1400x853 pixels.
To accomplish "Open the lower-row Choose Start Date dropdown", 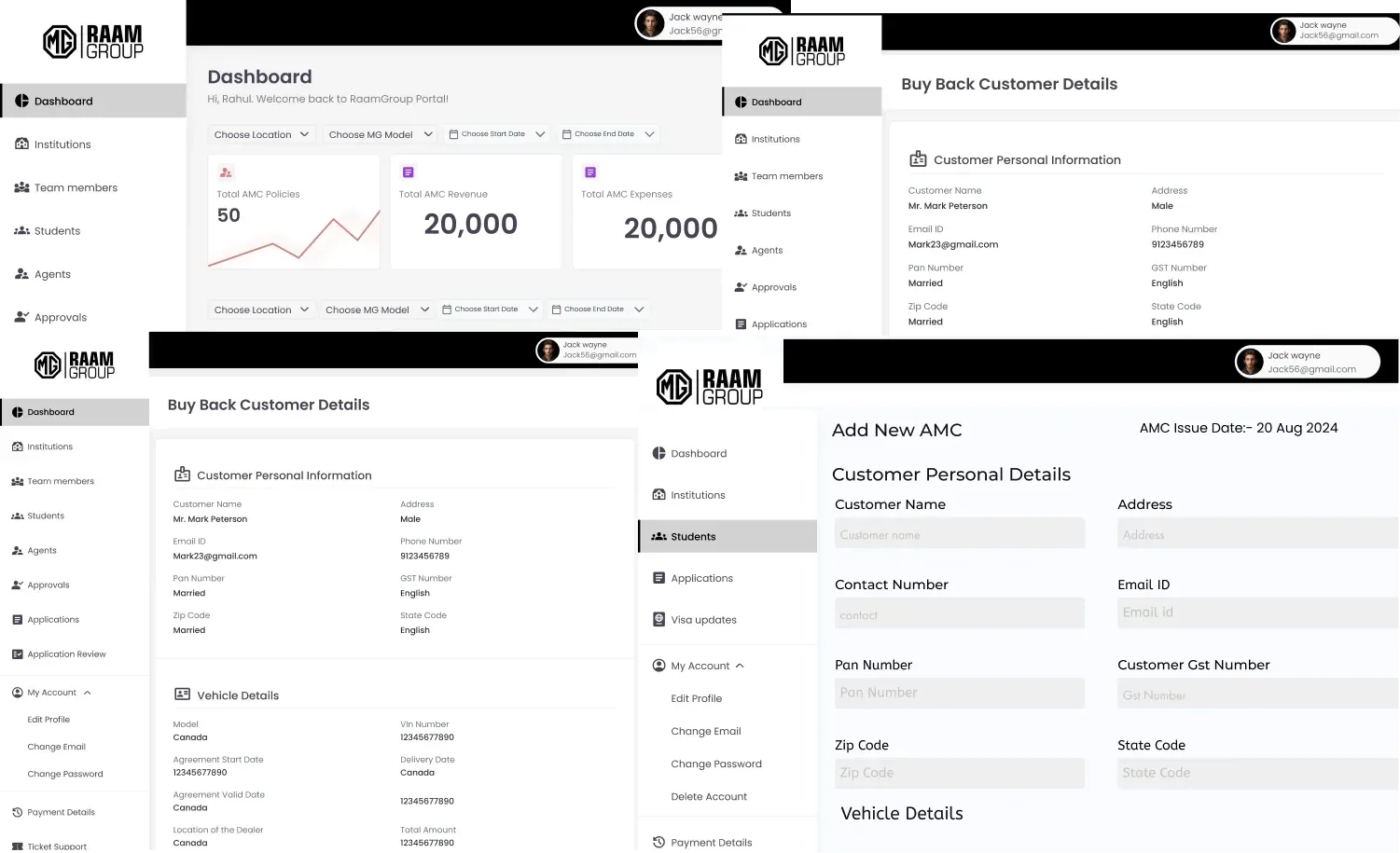I will click(490, 310).
